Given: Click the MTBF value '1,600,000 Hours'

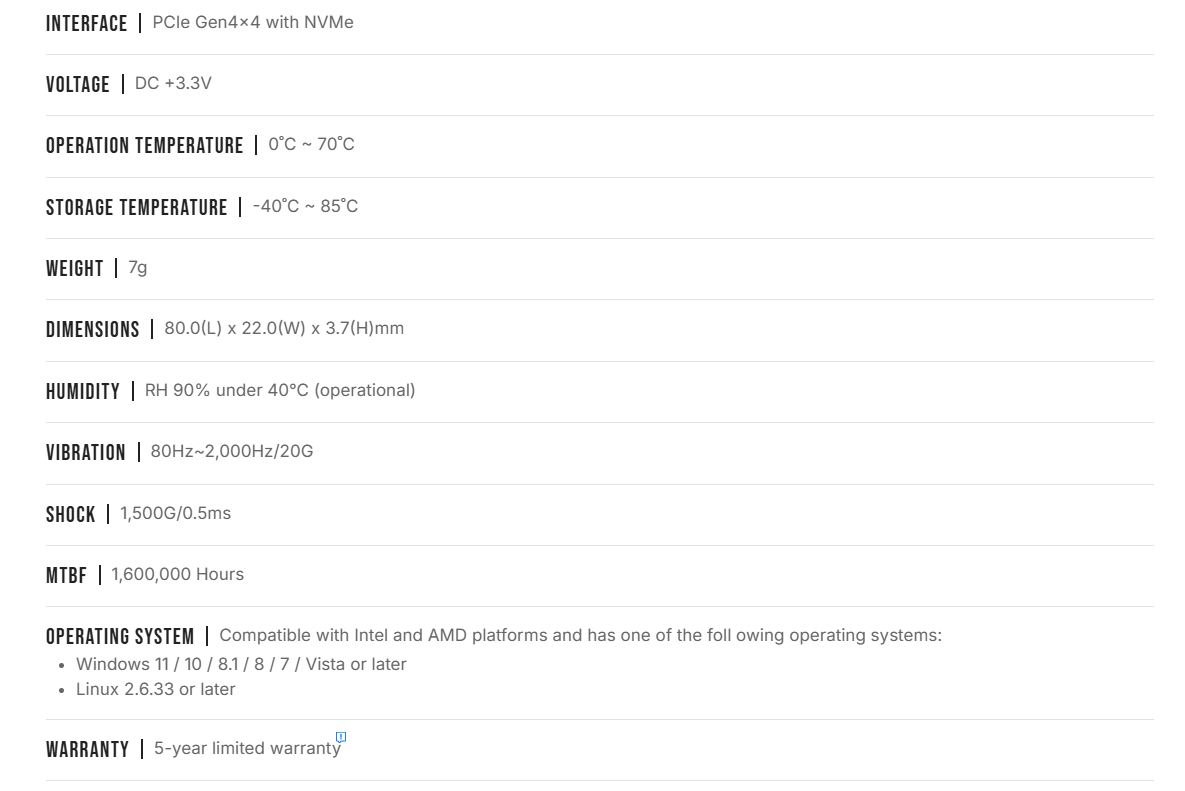Looking at the screenshot, I should pyautogui.click(x=177, y=574).
